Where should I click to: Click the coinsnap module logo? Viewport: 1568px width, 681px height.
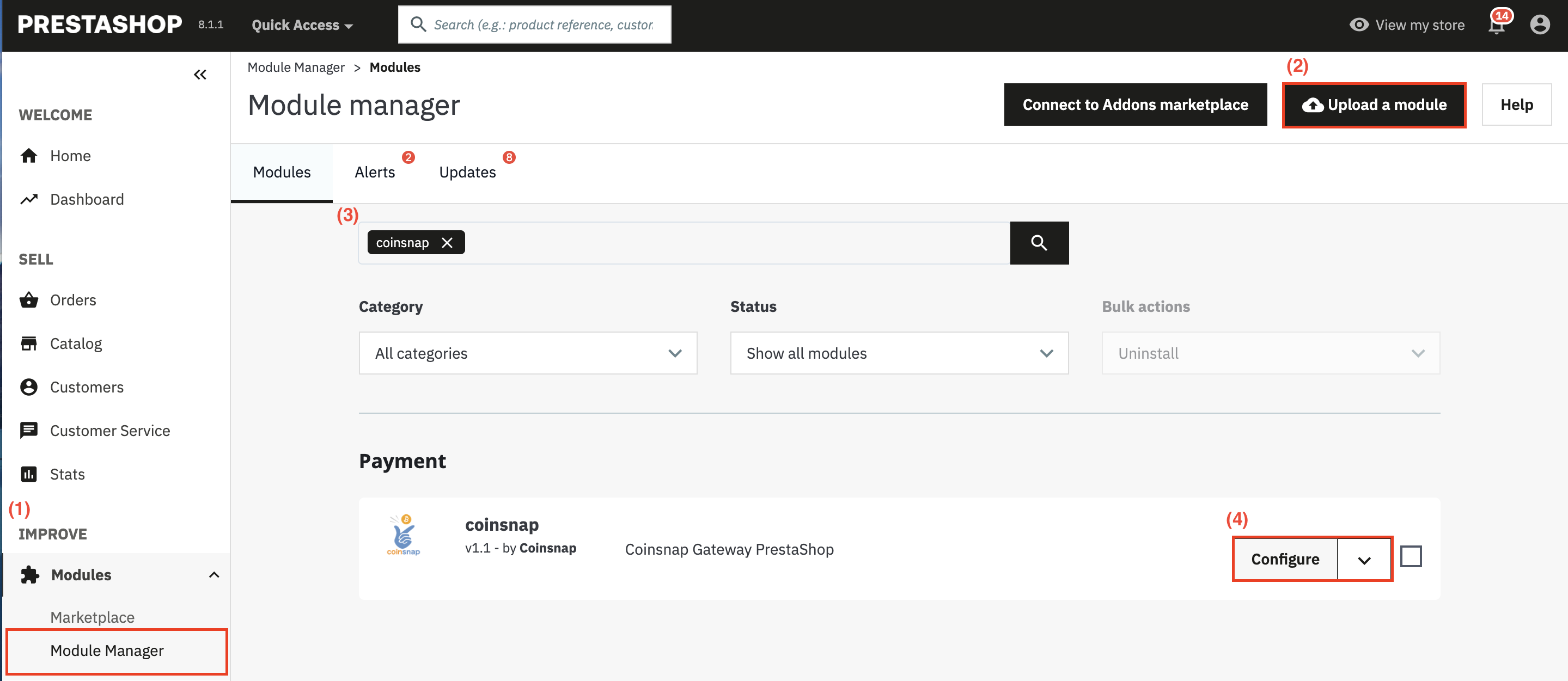click(404, 535)
